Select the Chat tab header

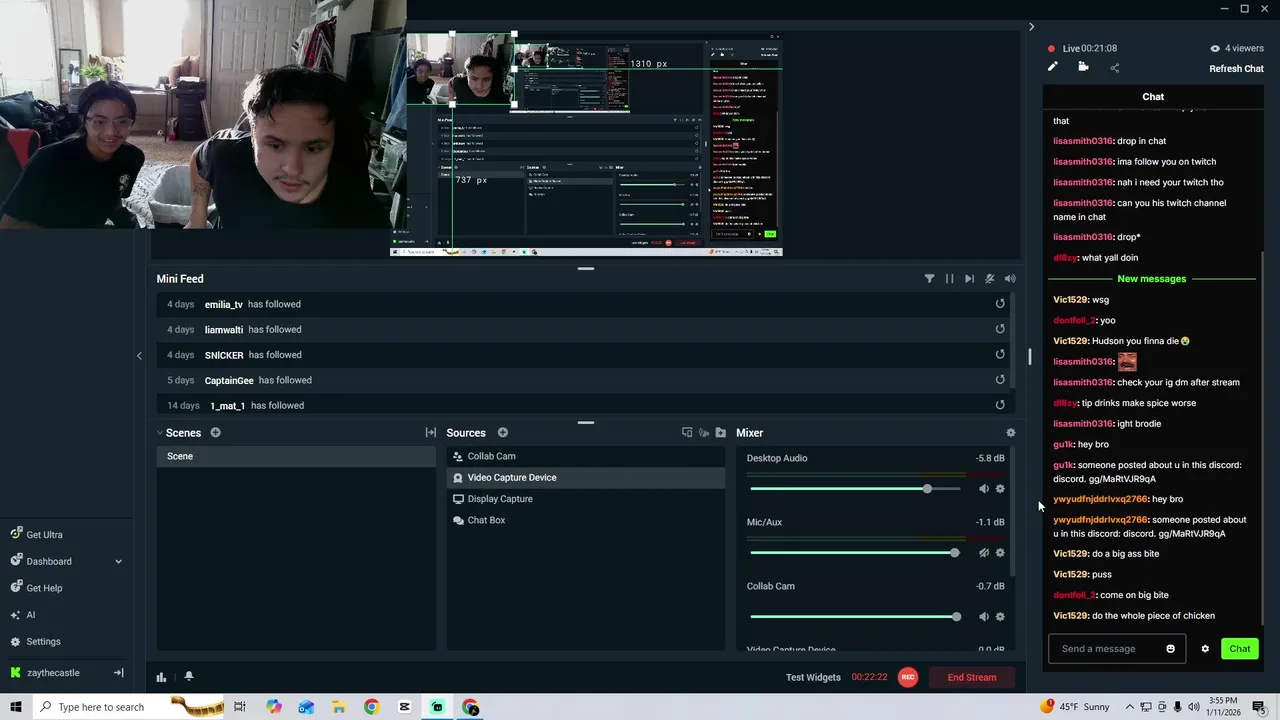click(x=1153, y=97)
